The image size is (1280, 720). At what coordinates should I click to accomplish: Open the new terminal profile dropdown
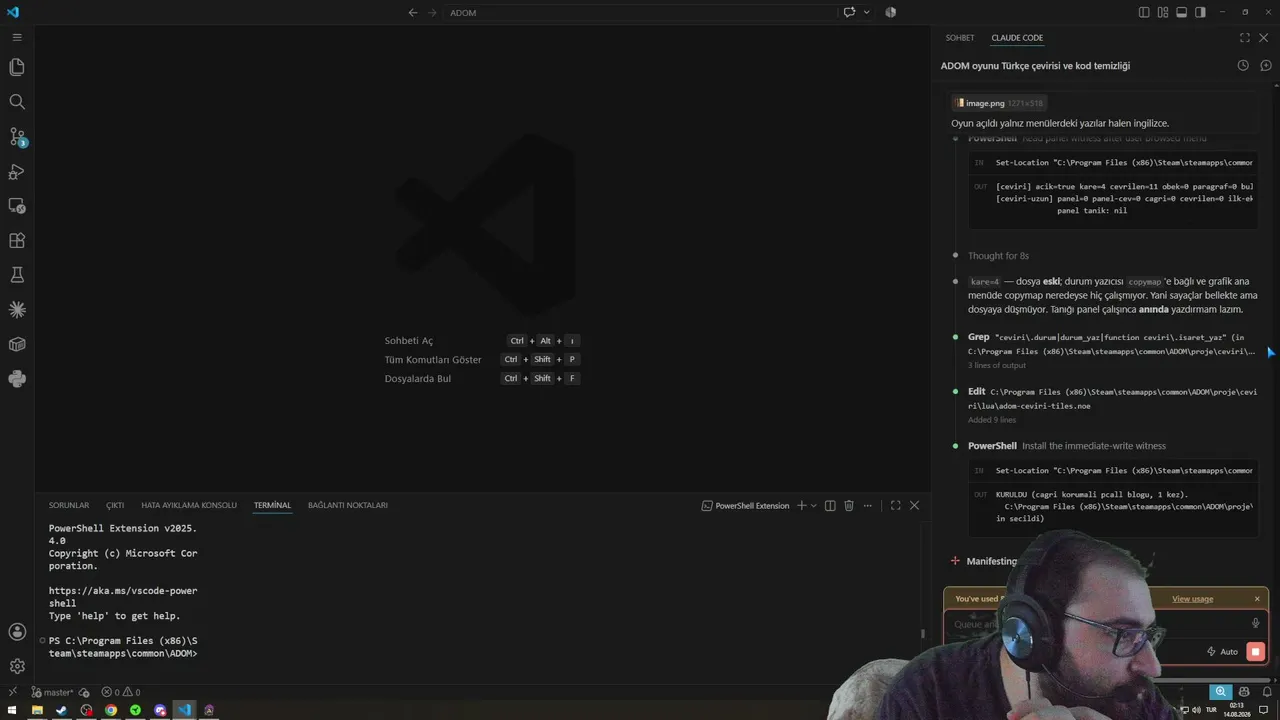coord(814,506)
